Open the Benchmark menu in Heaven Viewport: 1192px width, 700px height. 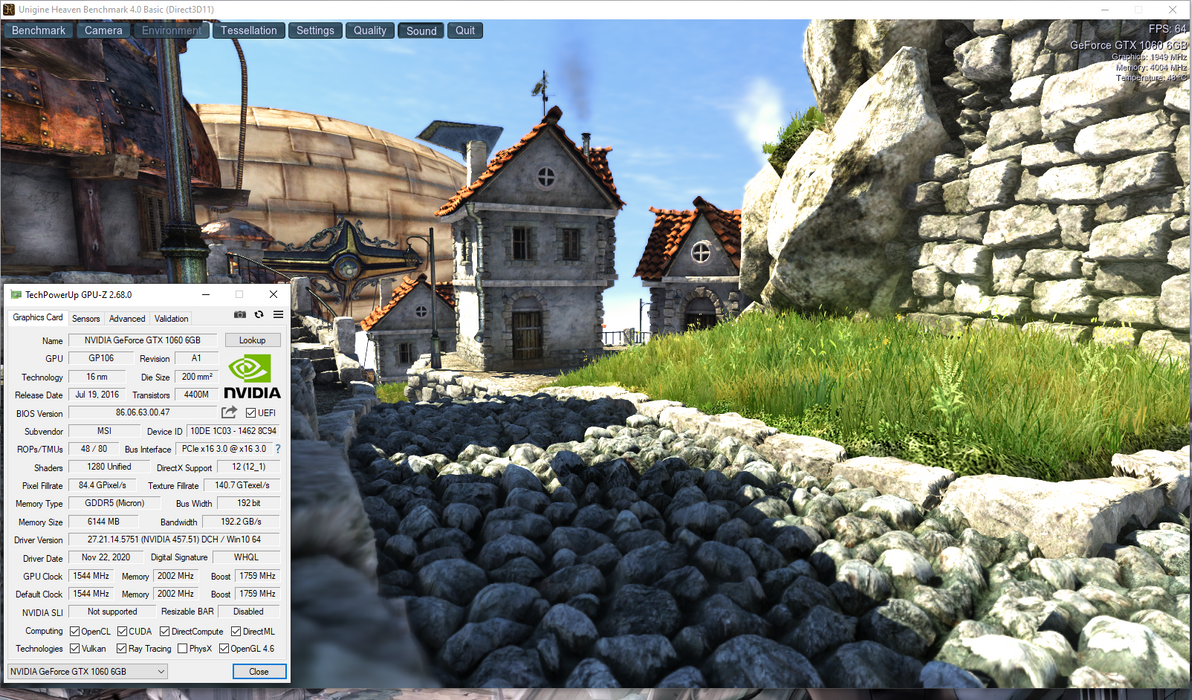[x=39, y=30]
